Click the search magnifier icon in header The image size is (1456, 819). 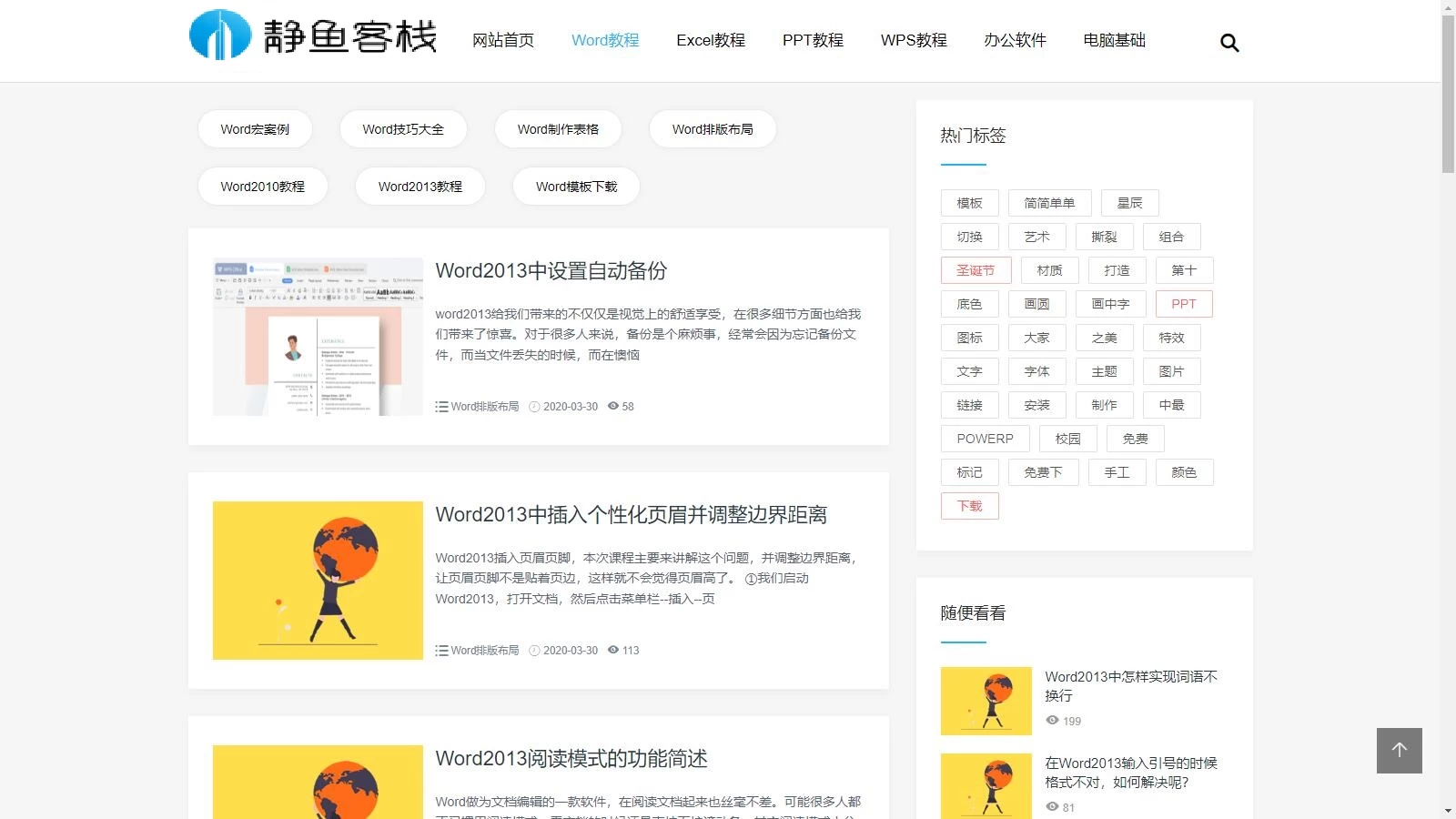(x=1229, y=43)
